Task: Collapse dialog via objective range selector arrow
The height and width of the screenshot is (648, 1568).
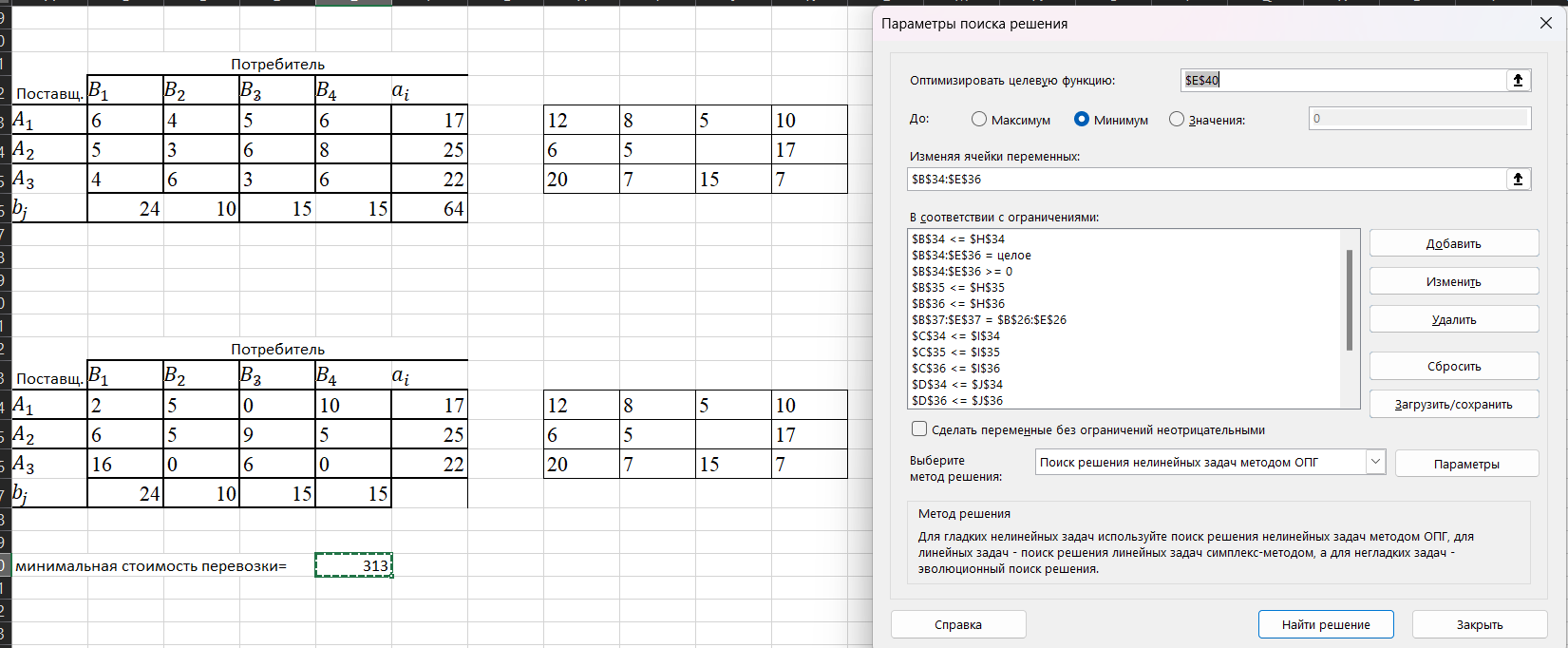Action: tap(1518, 81)
